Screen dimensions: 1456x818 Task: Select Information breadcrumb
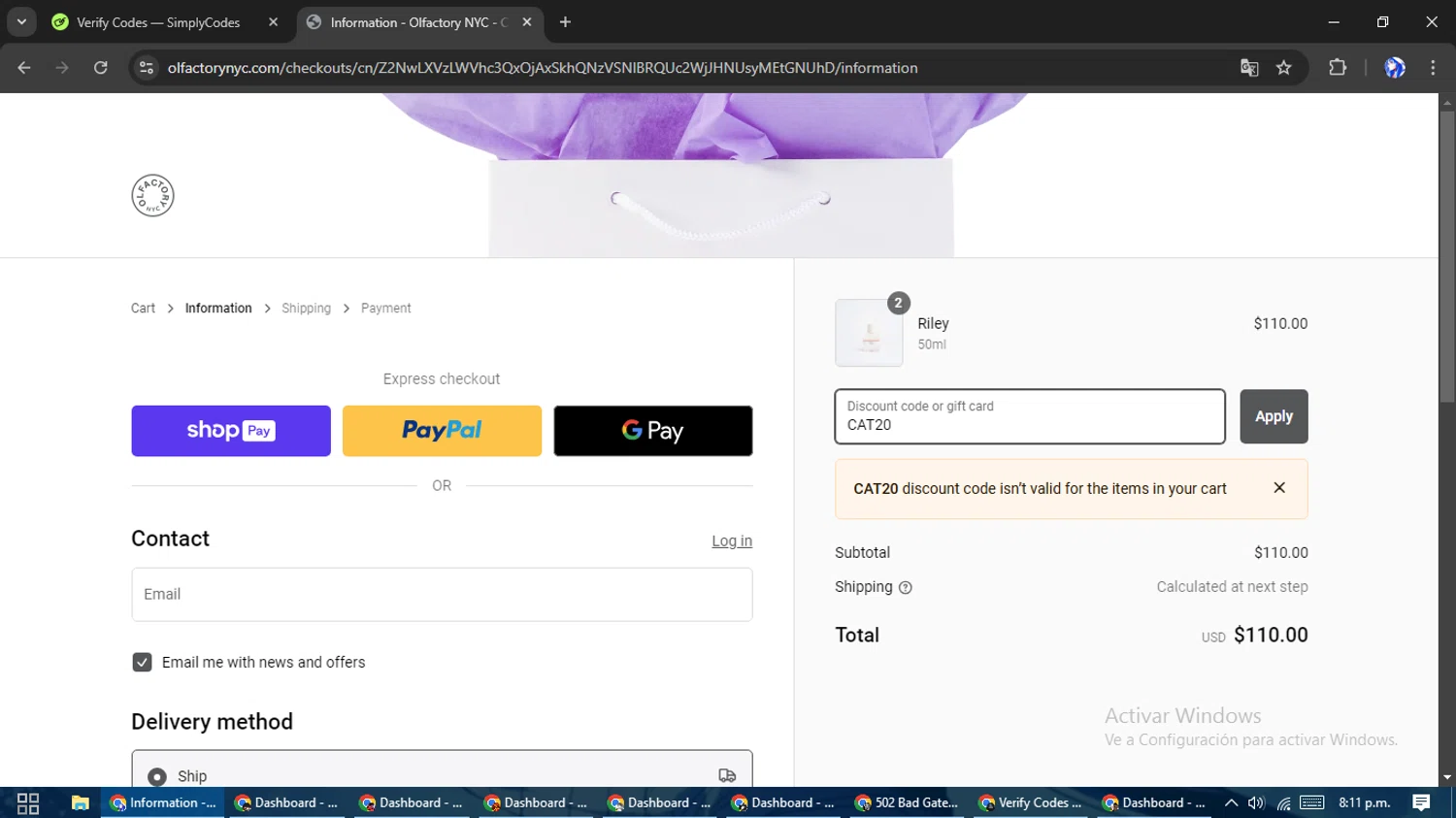tap(218, 308)
